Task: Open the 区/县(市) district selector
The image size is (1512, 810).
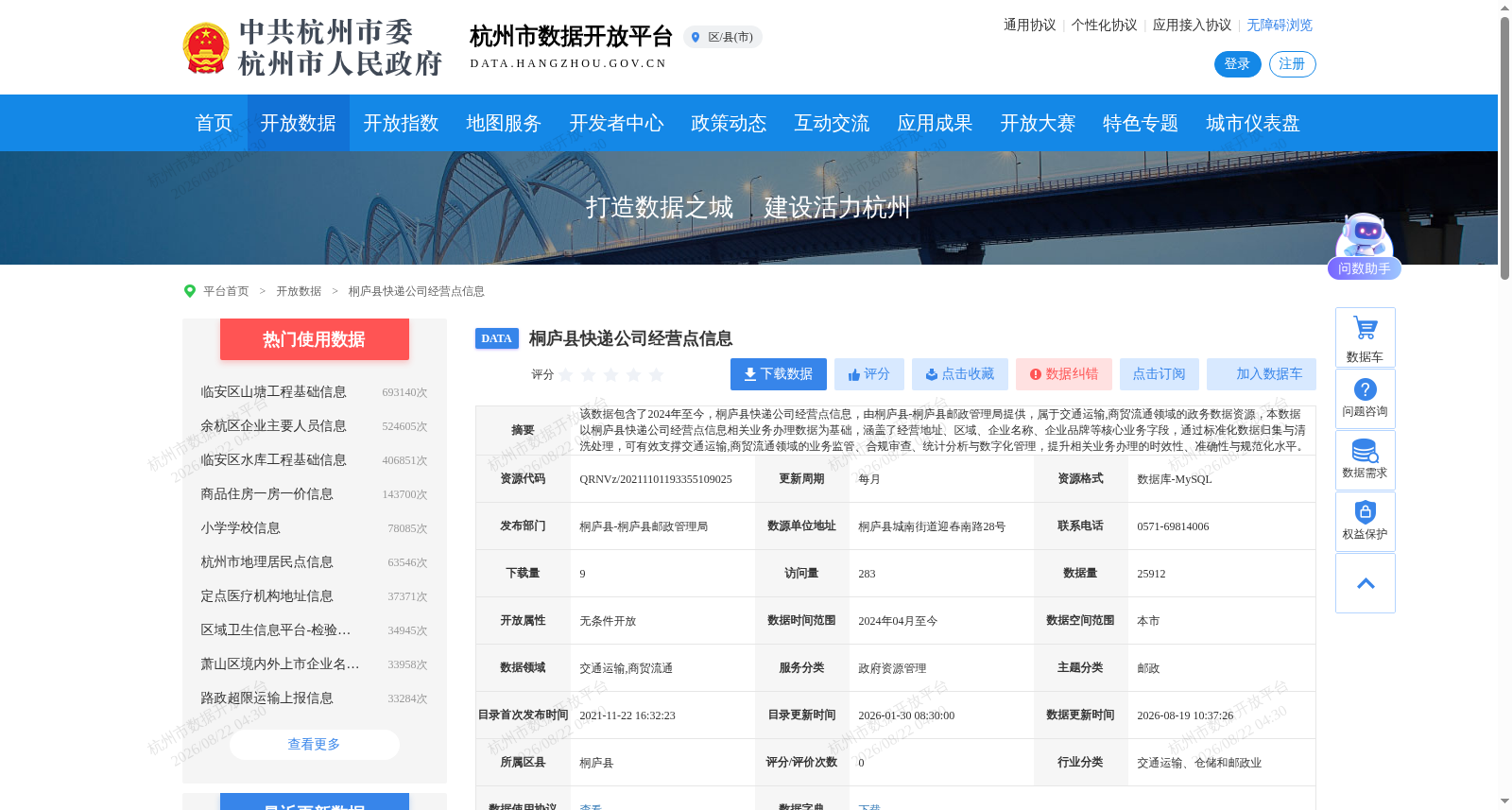Action: tap(723, 37)
